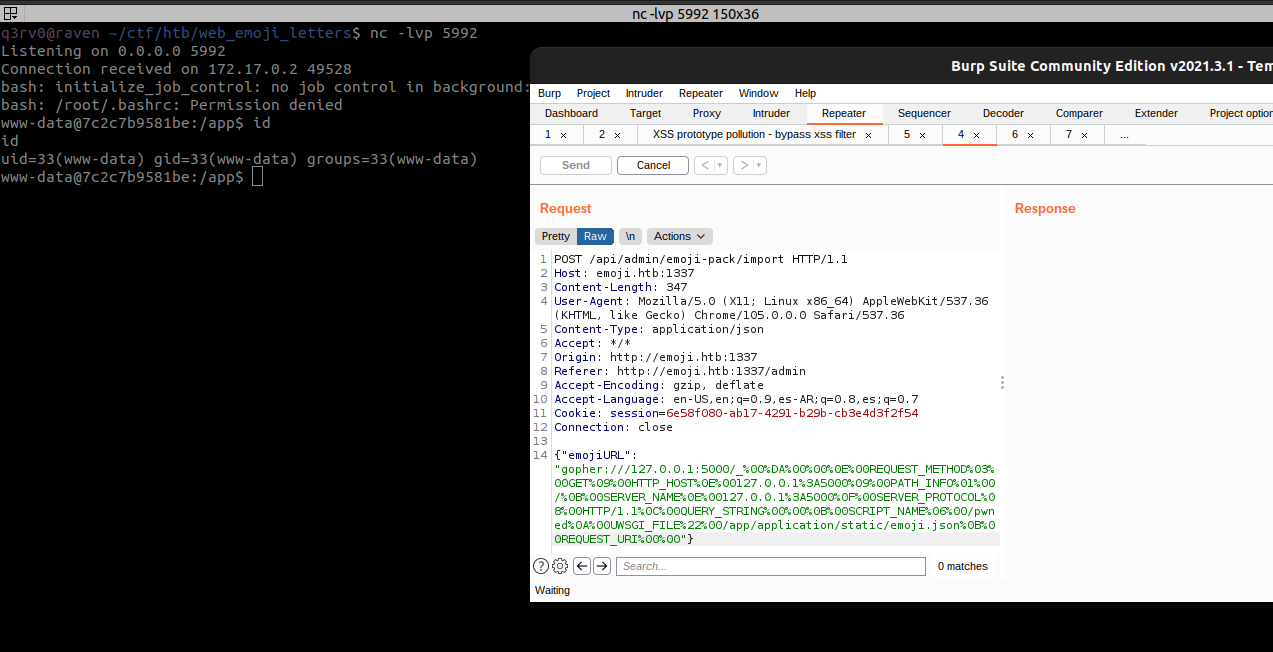This screenshot has width=1273, height=652.
Task: Switch request view to Raw
Action: [595, 236]
